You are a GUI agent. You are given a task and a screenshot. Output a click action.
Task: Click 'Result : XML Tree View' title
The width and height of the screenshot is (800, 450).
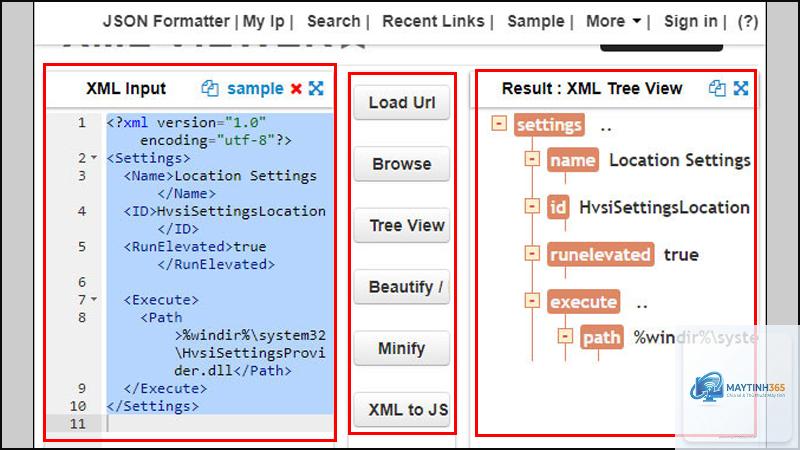click(592, 88)
